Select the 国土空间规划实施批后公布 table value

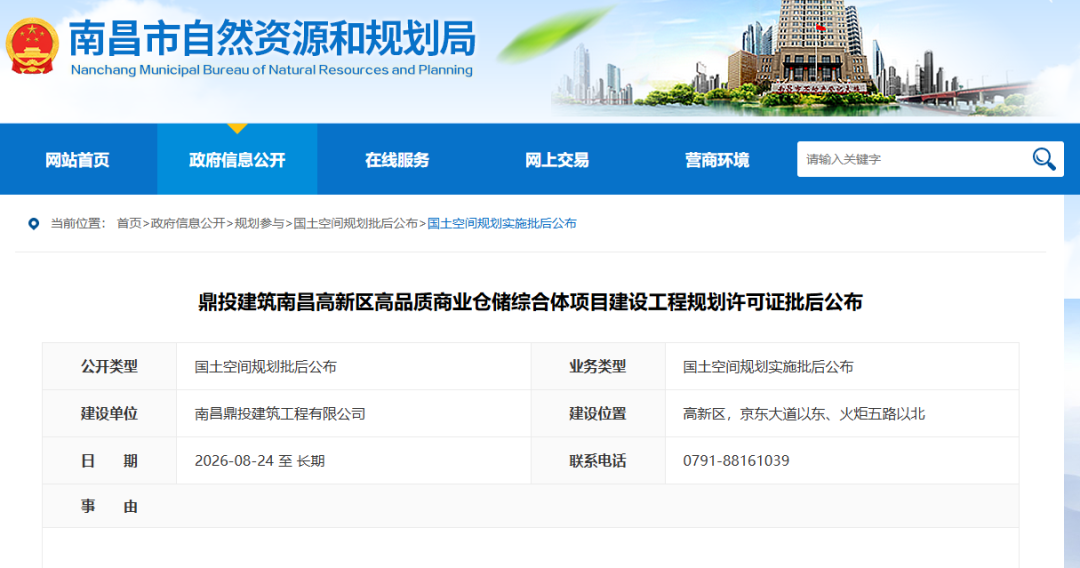pyautogui.click(x=768, y=367)
